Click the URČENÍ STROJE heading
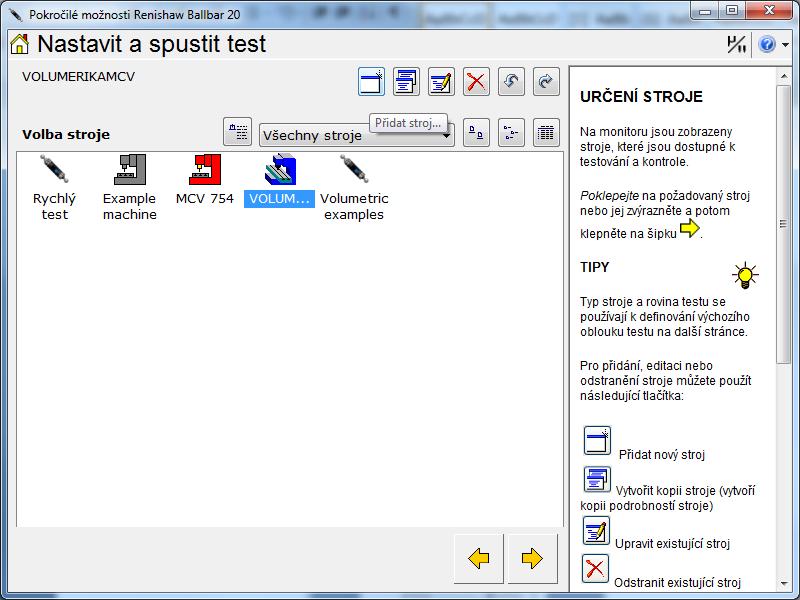Screen dimensions: 800x600 641,96
